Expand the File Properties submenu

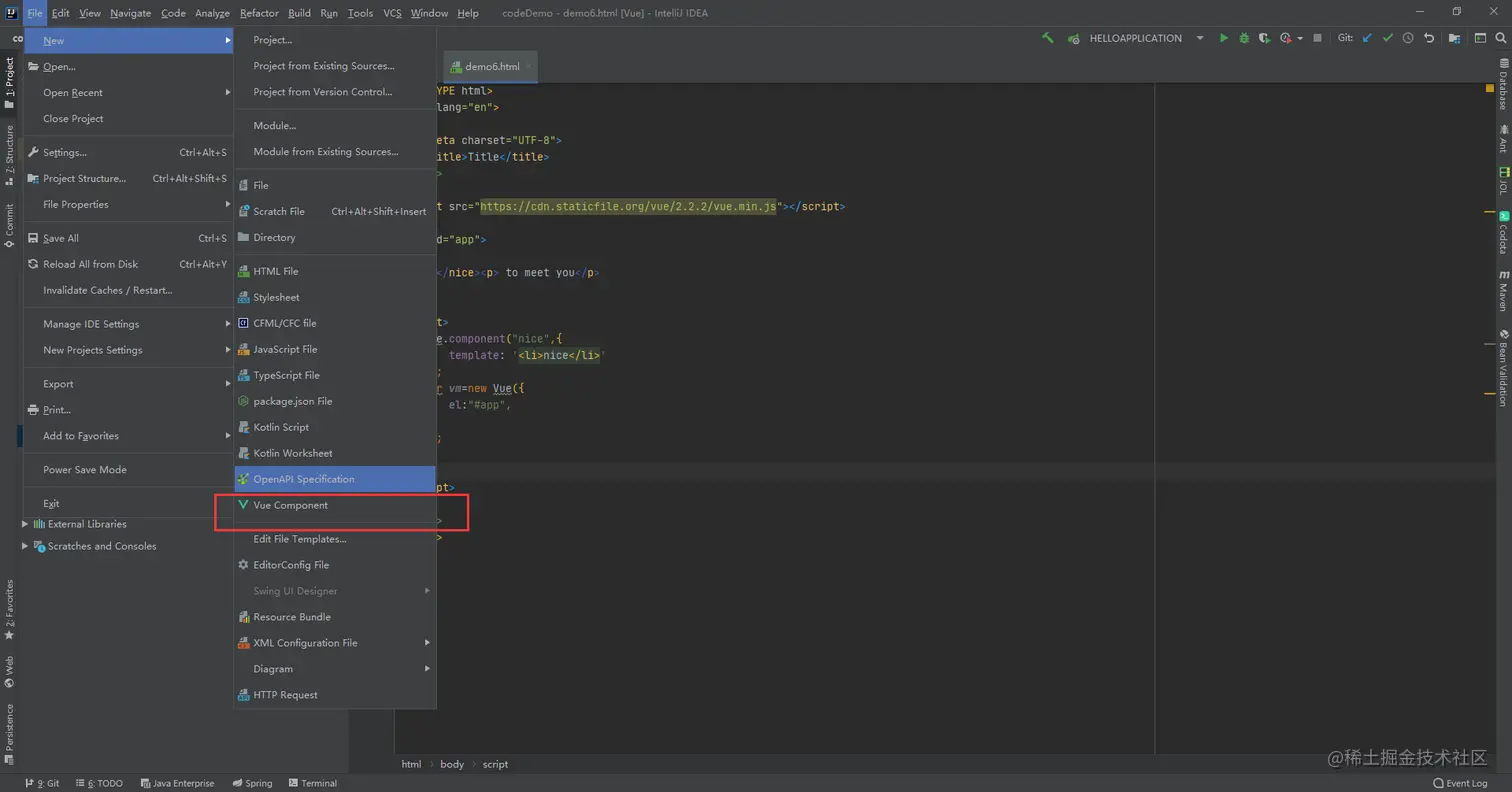click(x=129, y=205)
